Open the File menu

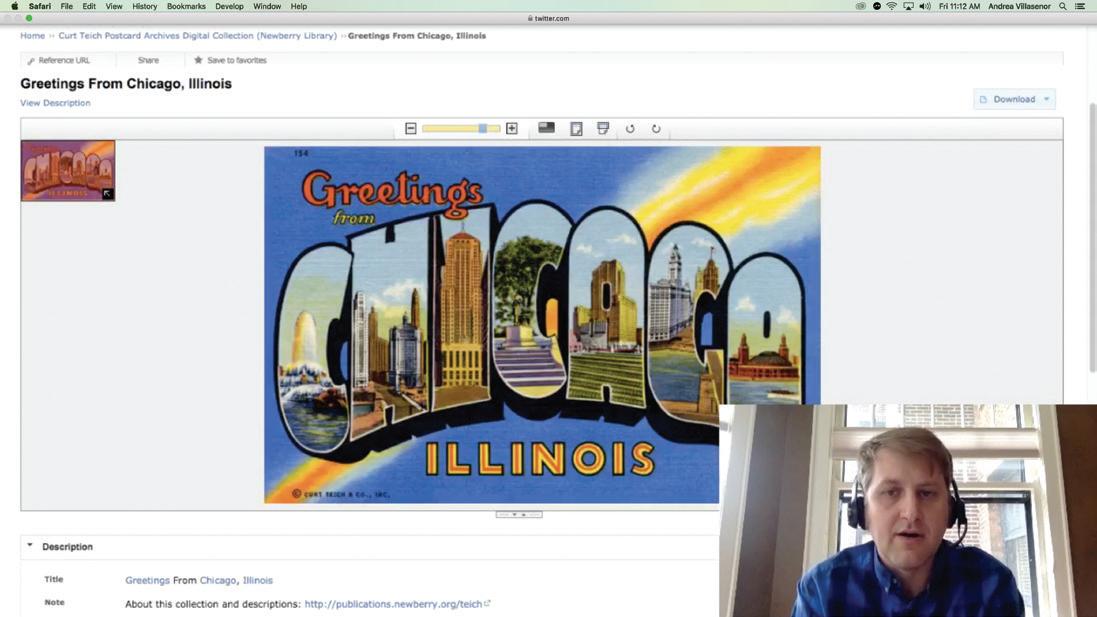pyautogui.click(x=66, y=6)
